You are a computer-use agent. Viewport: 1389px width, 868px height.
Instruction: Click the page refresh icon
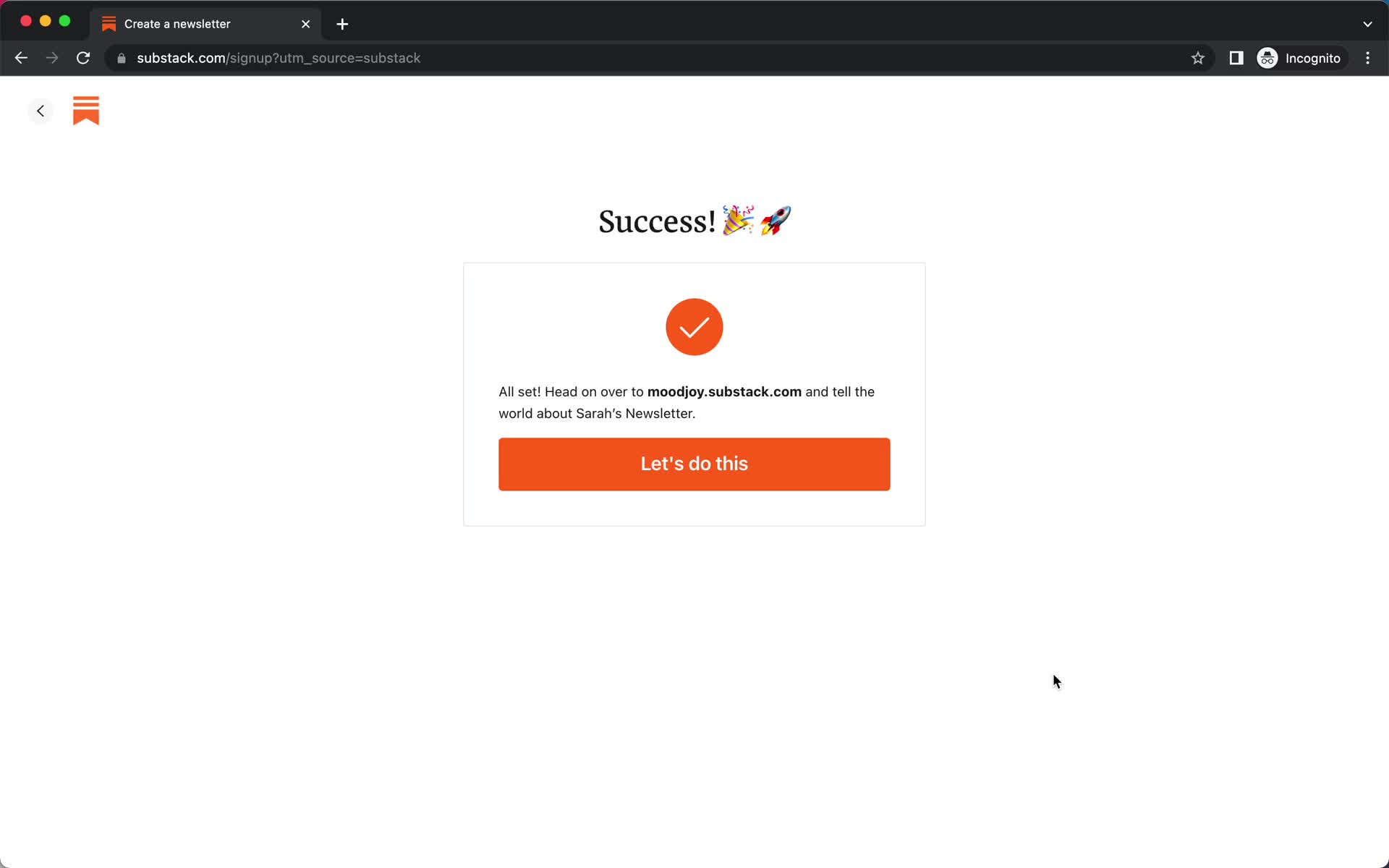click(85, 58)
